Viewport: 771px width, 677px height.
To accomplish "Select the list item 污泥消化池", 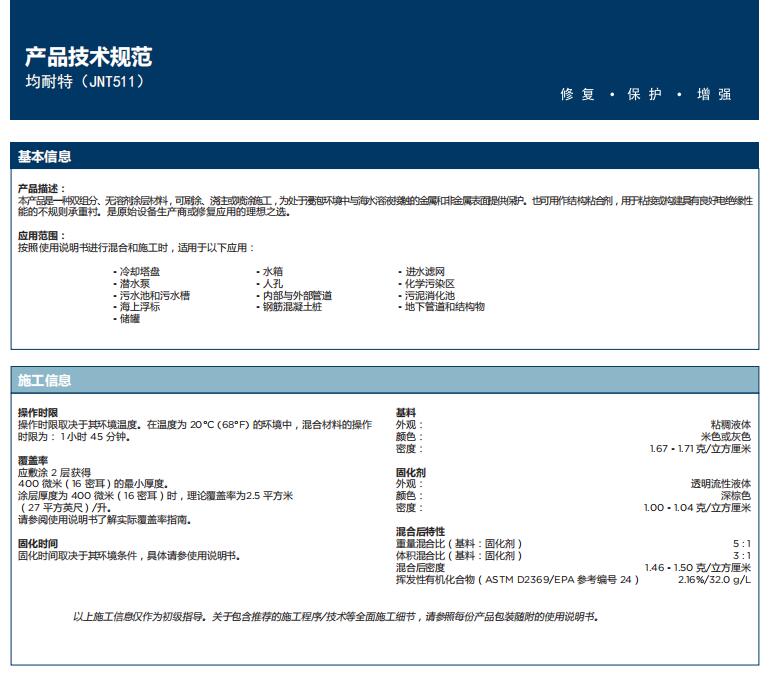I will point(430,295).
